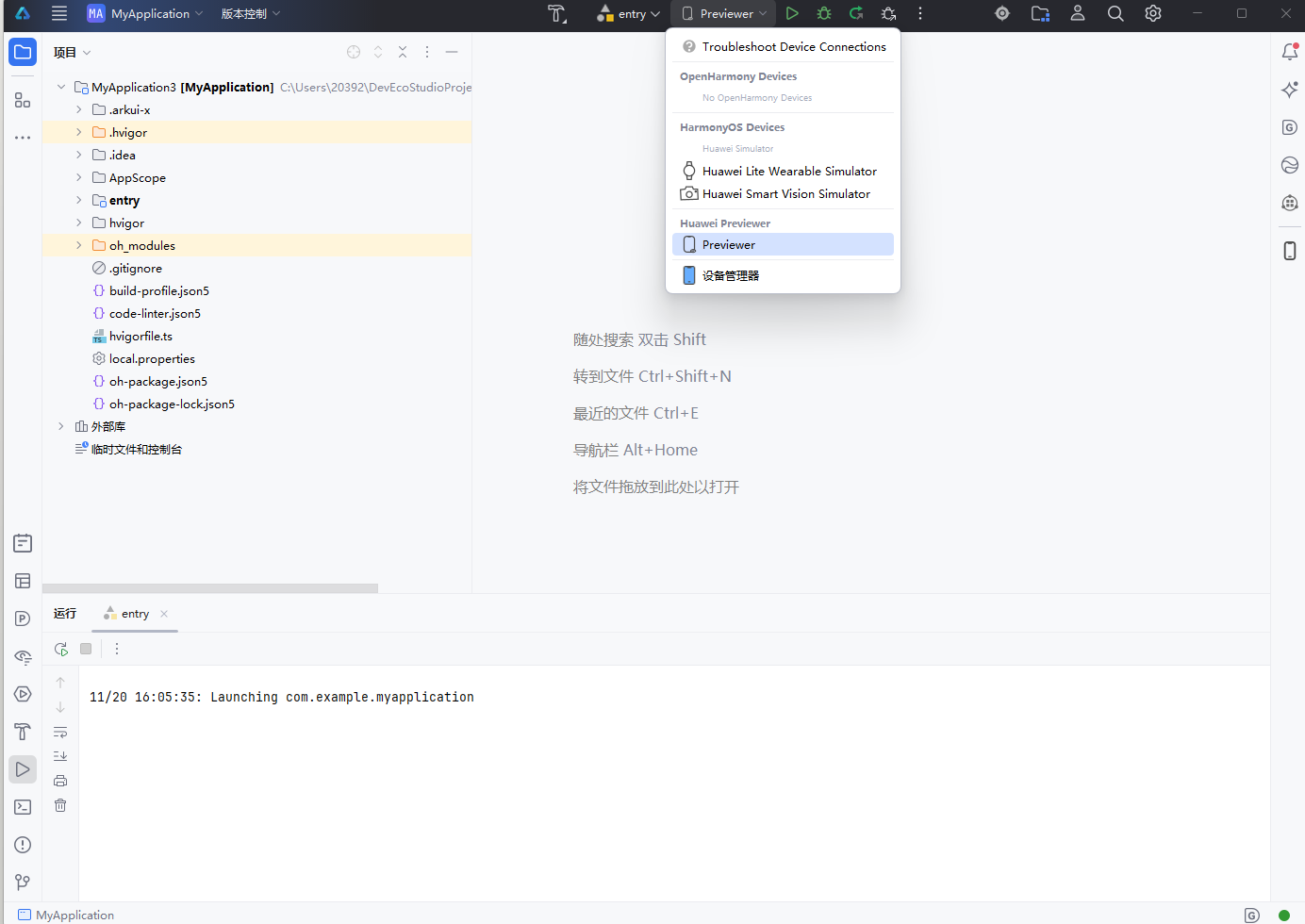Toggle the Run tool window button
This screenshot has width=1305, height=924.
[23, 769]
